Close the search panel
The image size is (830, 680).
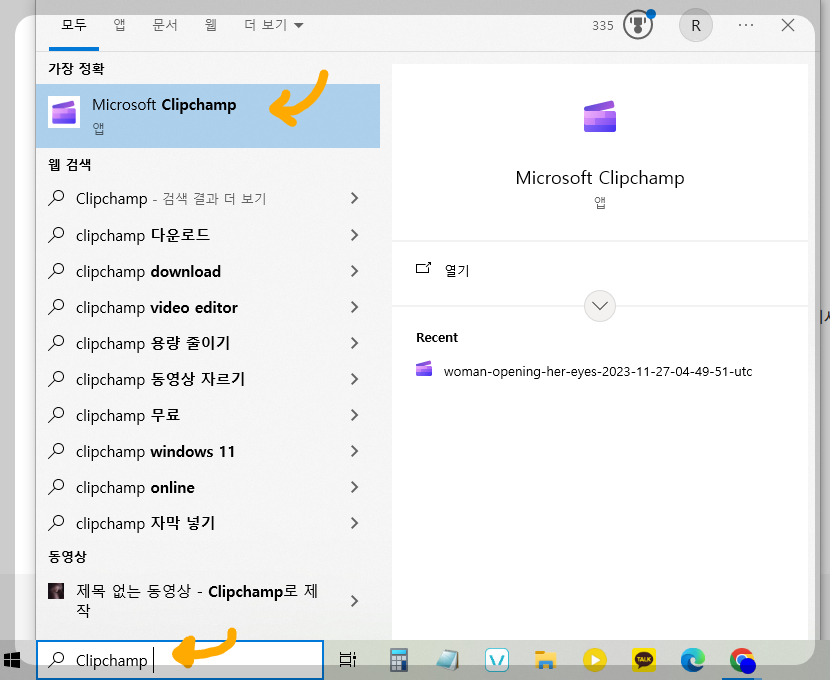[788, 25]
